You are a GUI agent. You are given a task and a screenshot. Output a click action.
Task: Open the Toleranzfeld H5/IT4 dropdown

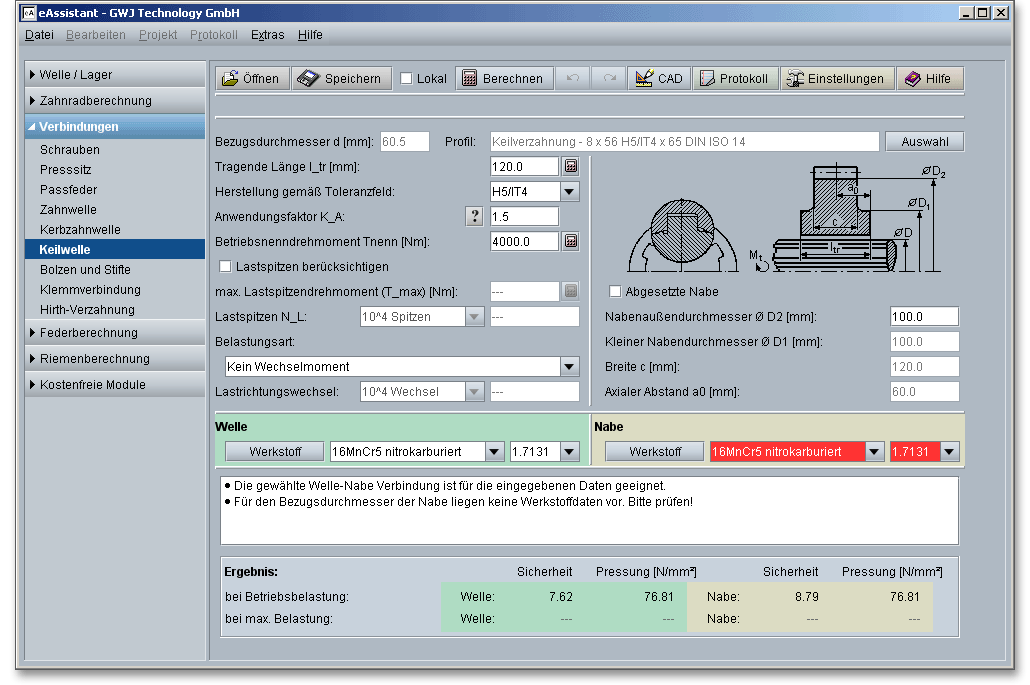(x=569, y=192)
